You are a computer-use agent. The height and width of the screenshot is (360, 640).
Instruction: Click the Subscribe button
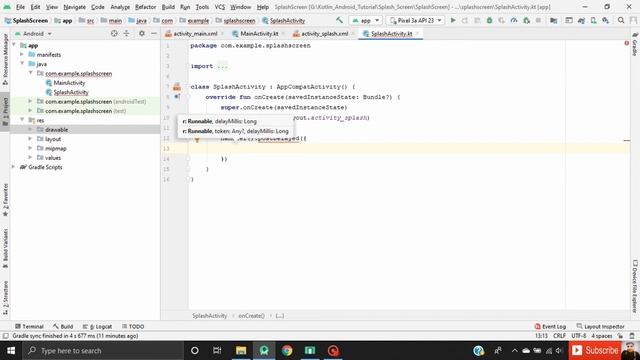tap(595, 350)
